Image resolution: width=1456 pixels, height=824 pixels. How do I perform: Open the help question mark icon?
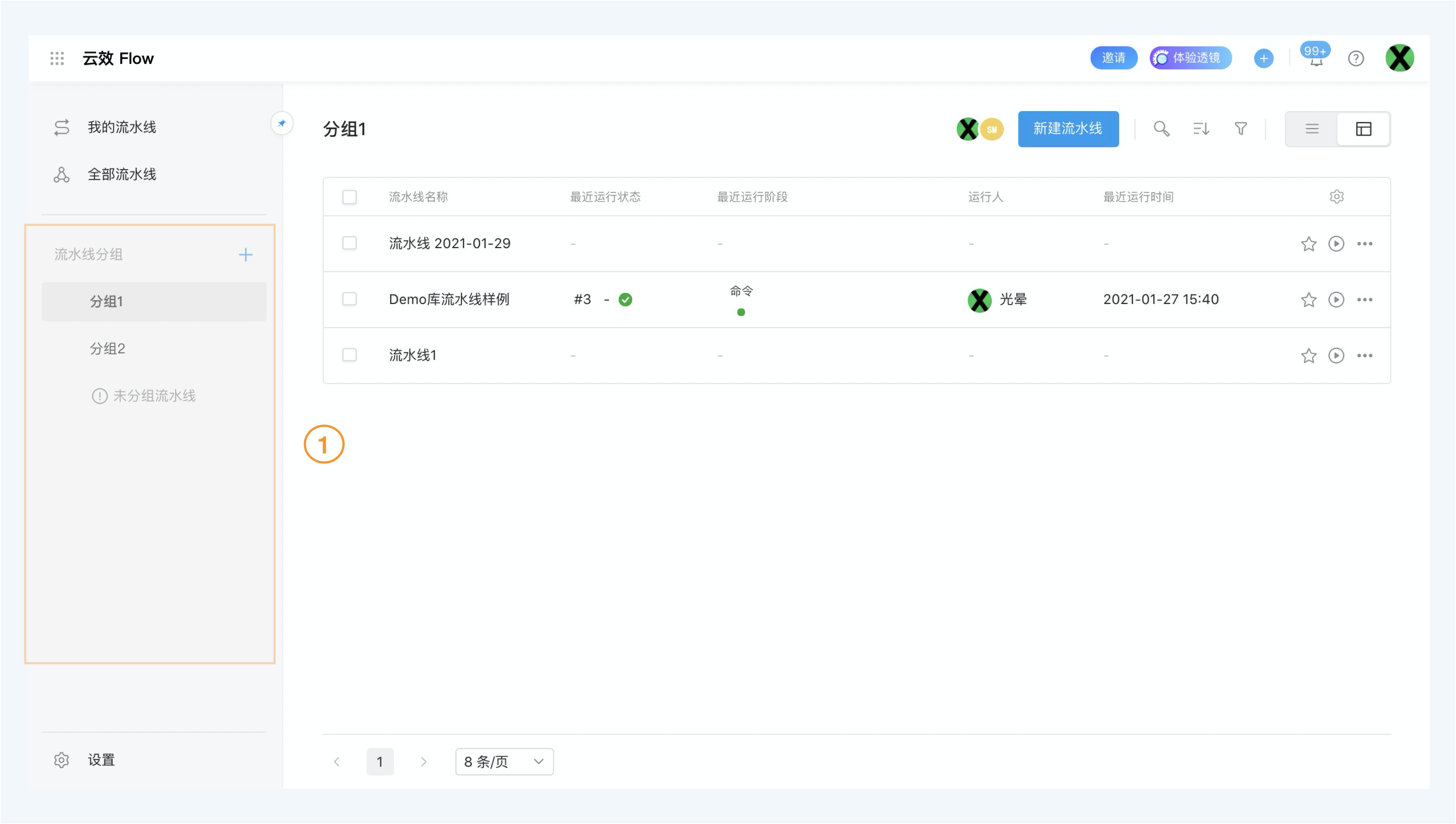click(1355, 58)
